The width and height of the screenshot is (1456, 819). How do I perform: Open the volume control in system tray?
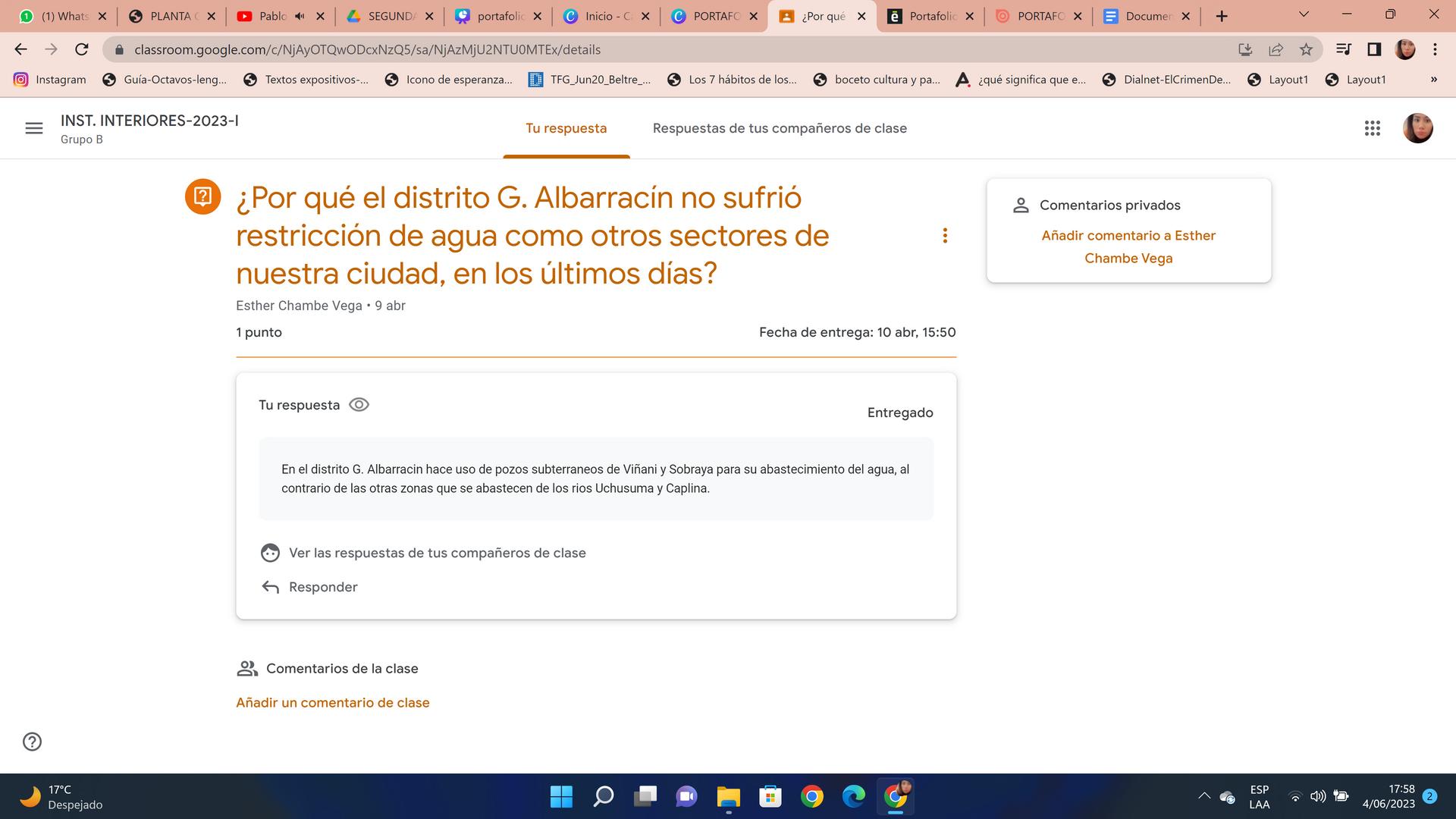point(1318,796)
